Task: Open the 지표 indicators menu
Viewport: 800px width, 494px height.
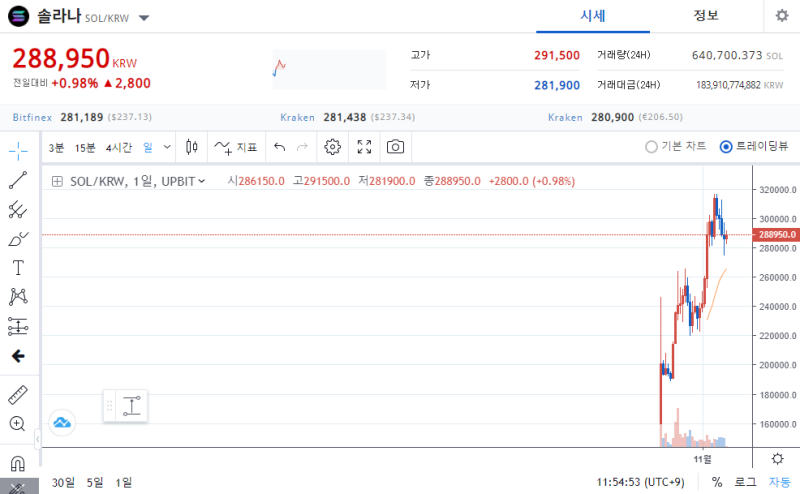Action: 236,147
